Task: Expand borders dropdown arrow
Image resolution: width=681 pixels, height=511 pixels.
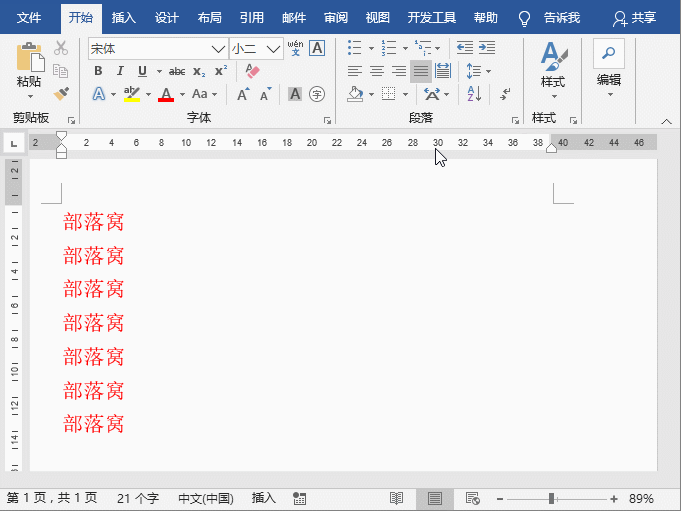Action: 405,94
